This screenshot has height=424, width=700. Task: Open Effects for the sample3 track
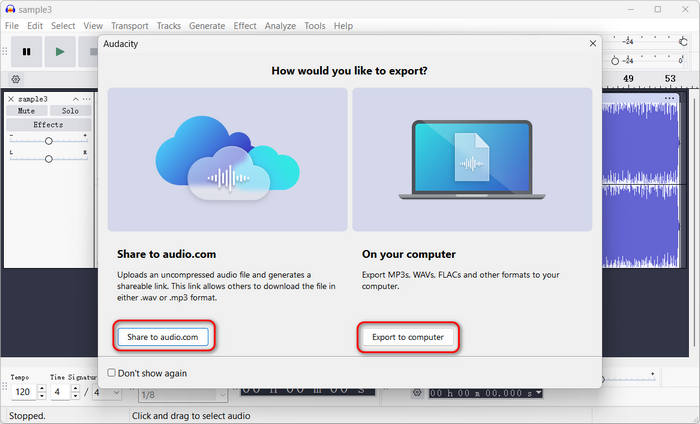click(x=48, y=125)
